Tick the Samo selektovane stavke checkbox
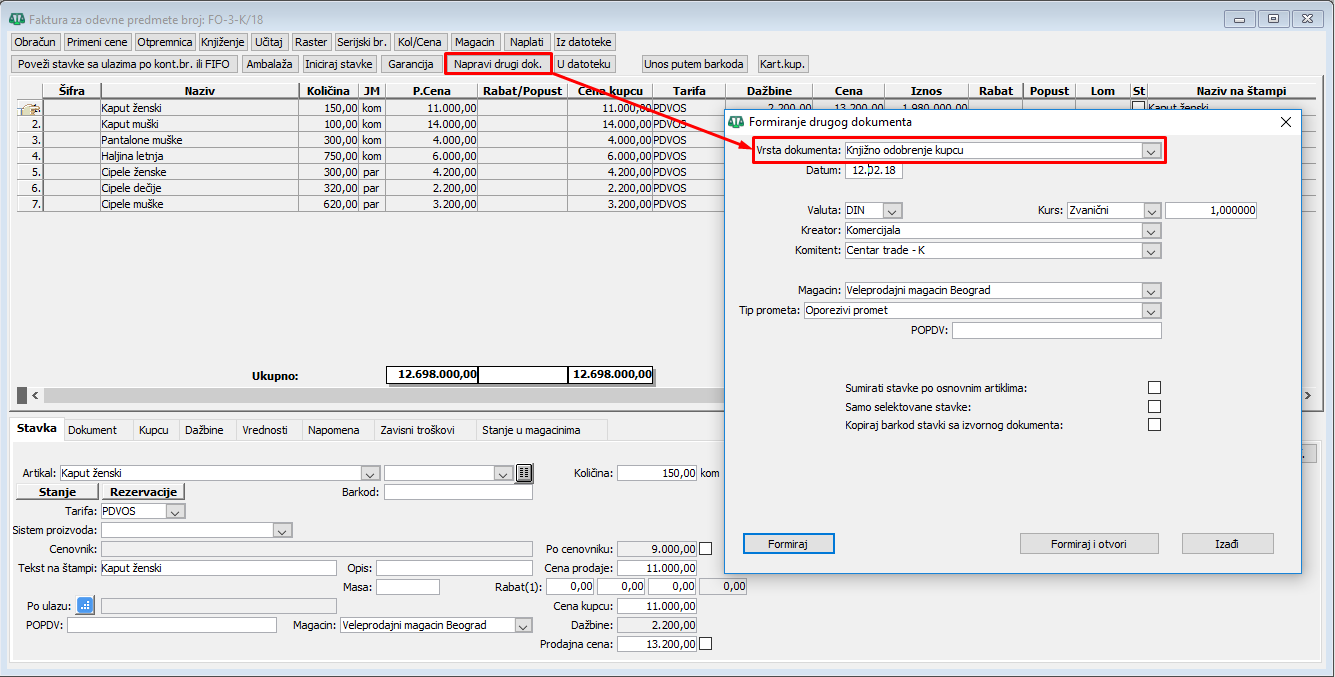This screenshot has height=677, width=1335. (1154, 406)
